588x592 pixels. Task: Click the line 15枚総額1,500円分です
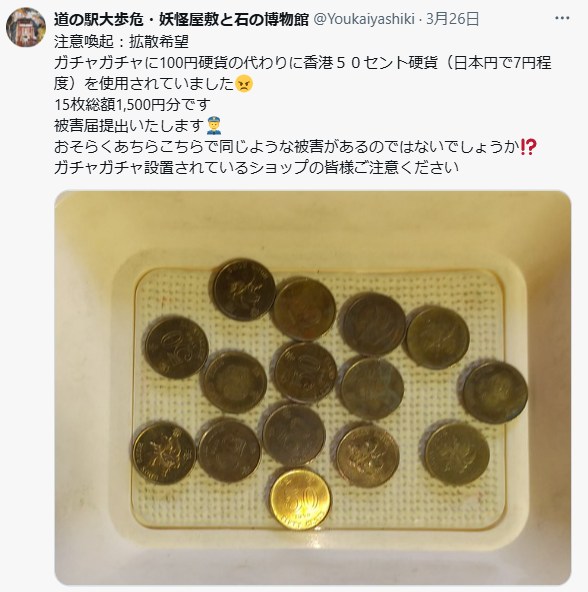tap(132, 105)
